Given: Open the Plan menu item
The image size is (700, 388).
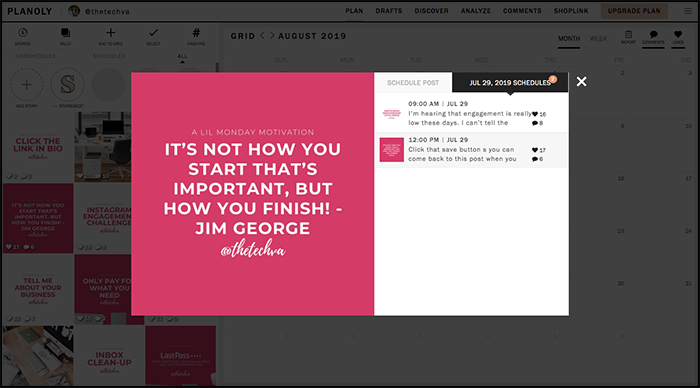Looking at the screenshot, I should (x=354, y=11).
